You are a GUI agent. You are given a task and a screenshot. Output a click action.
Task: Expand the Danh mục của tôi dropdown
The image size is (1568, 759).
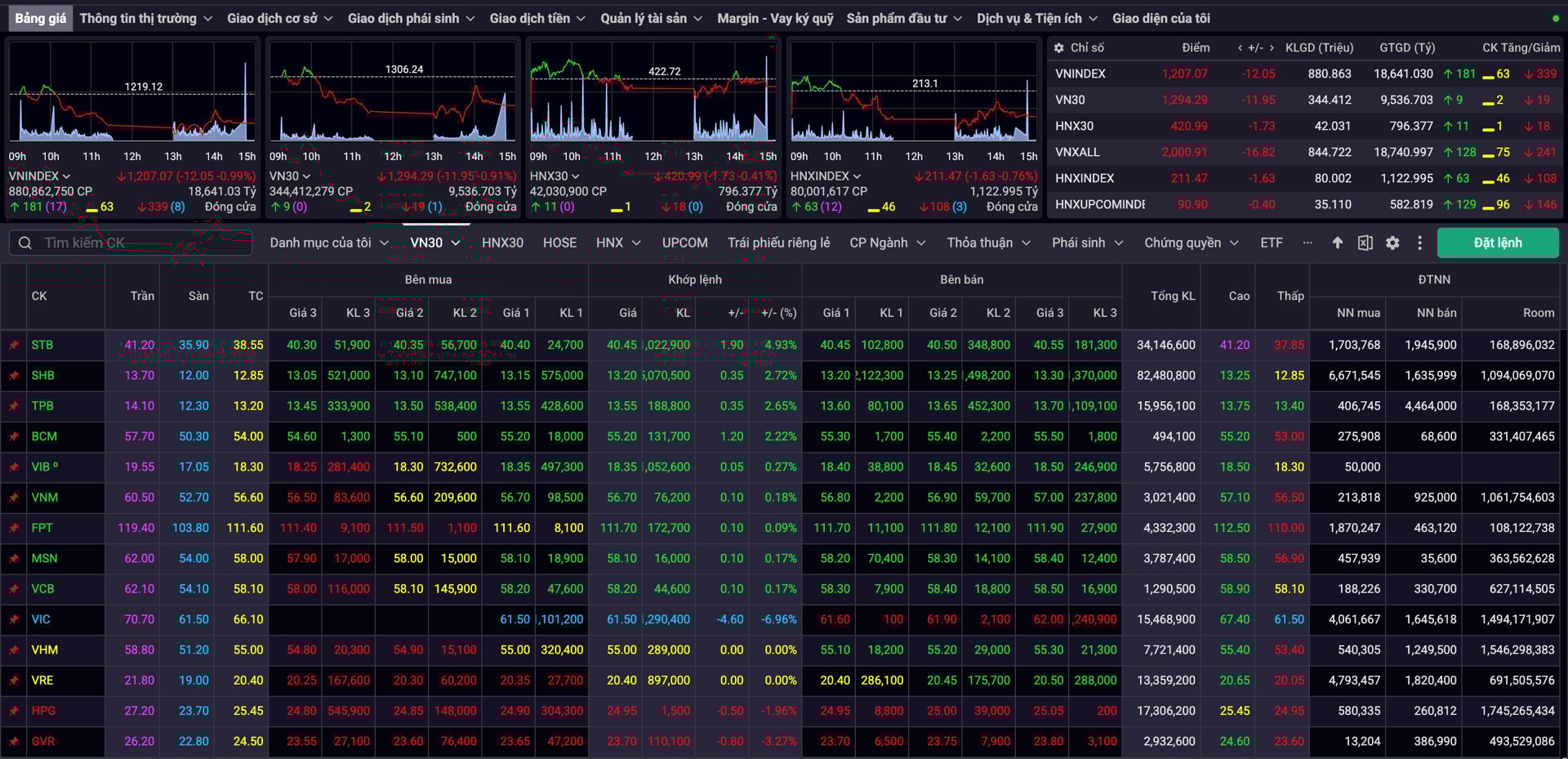(329, 243)
